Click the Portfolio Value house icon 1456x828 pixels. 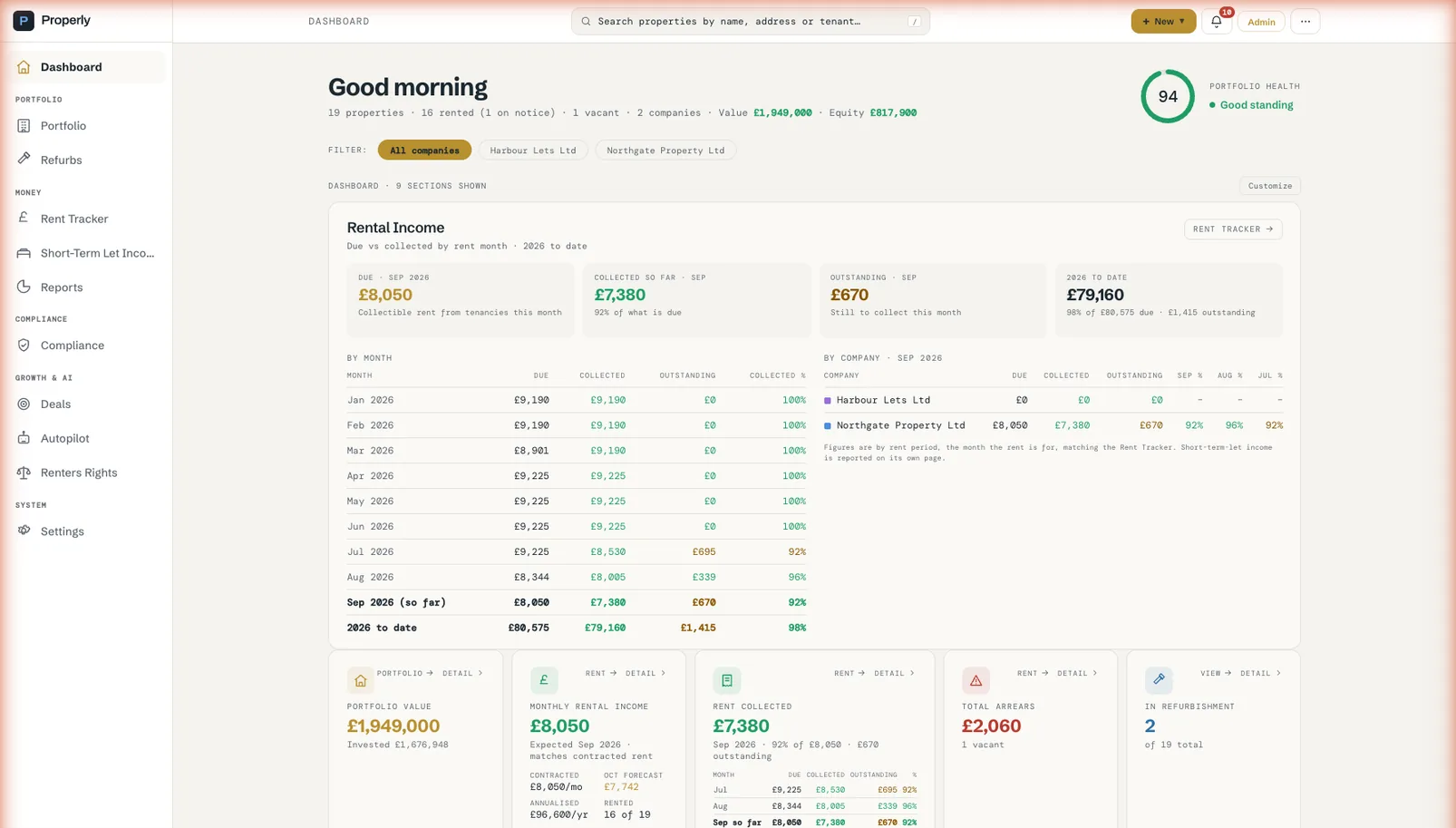[361, 680]
